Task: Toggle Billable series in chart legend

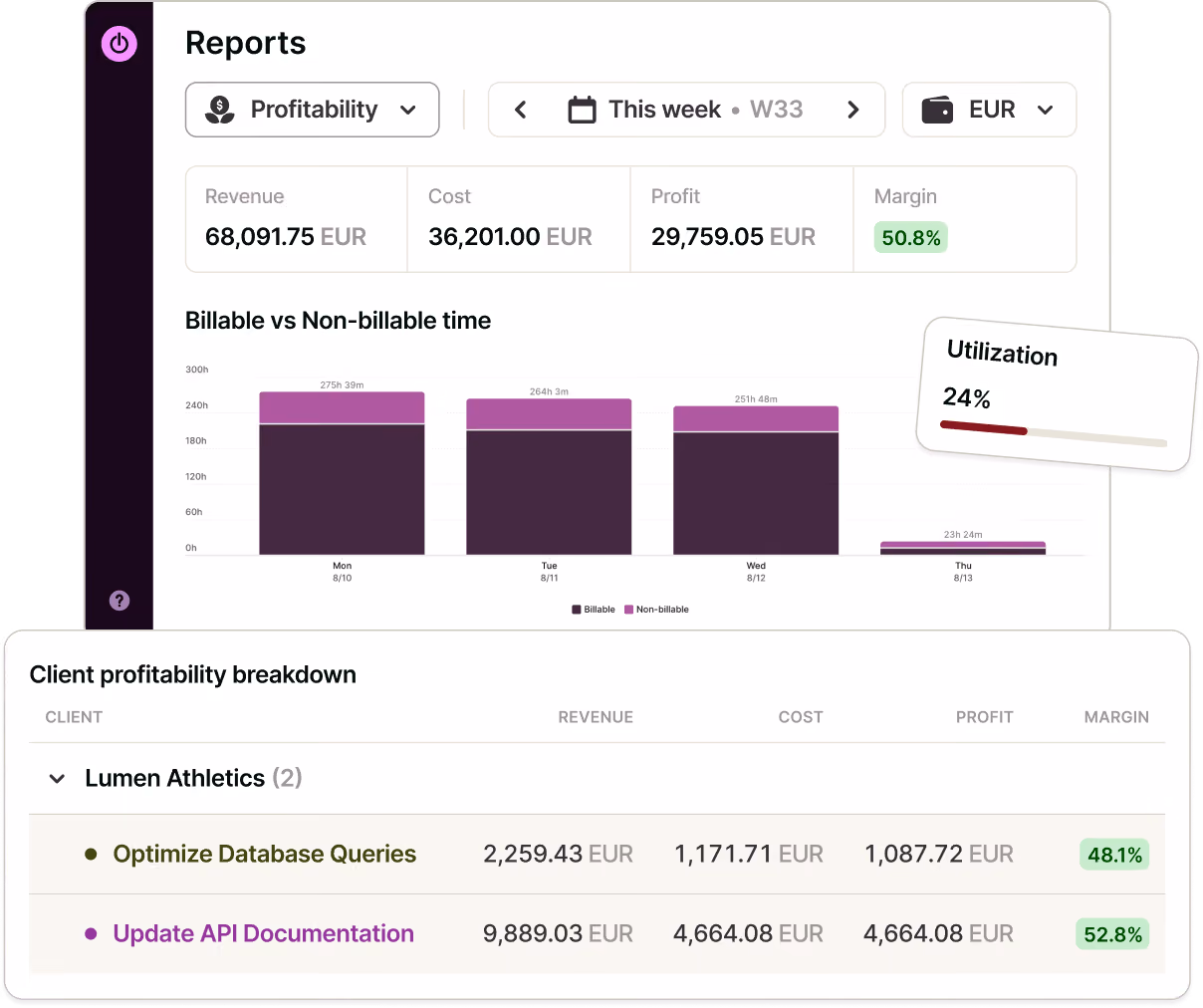Action: [x=594, y=610]
